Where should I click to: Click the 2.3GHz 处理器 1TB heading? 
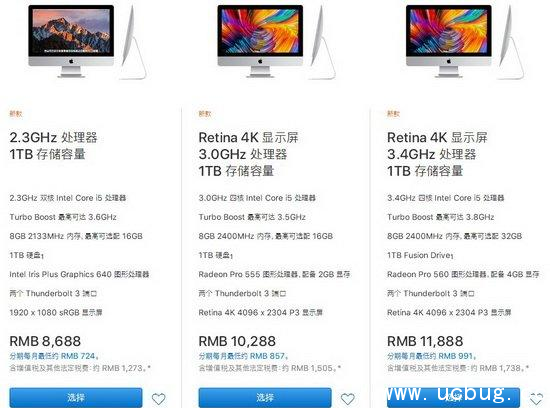pyautogui.click(x=53, y=146)
